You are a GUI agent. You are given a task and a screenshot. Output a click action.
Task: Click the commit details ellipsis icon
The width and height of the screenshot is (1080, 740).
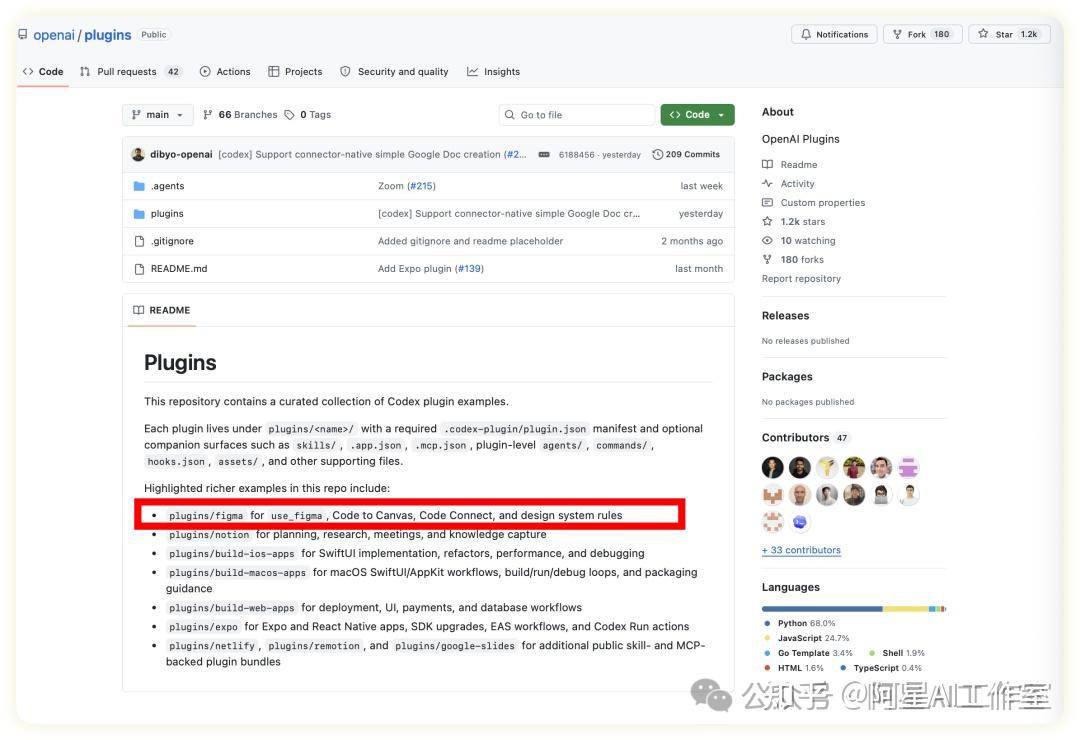543,154
